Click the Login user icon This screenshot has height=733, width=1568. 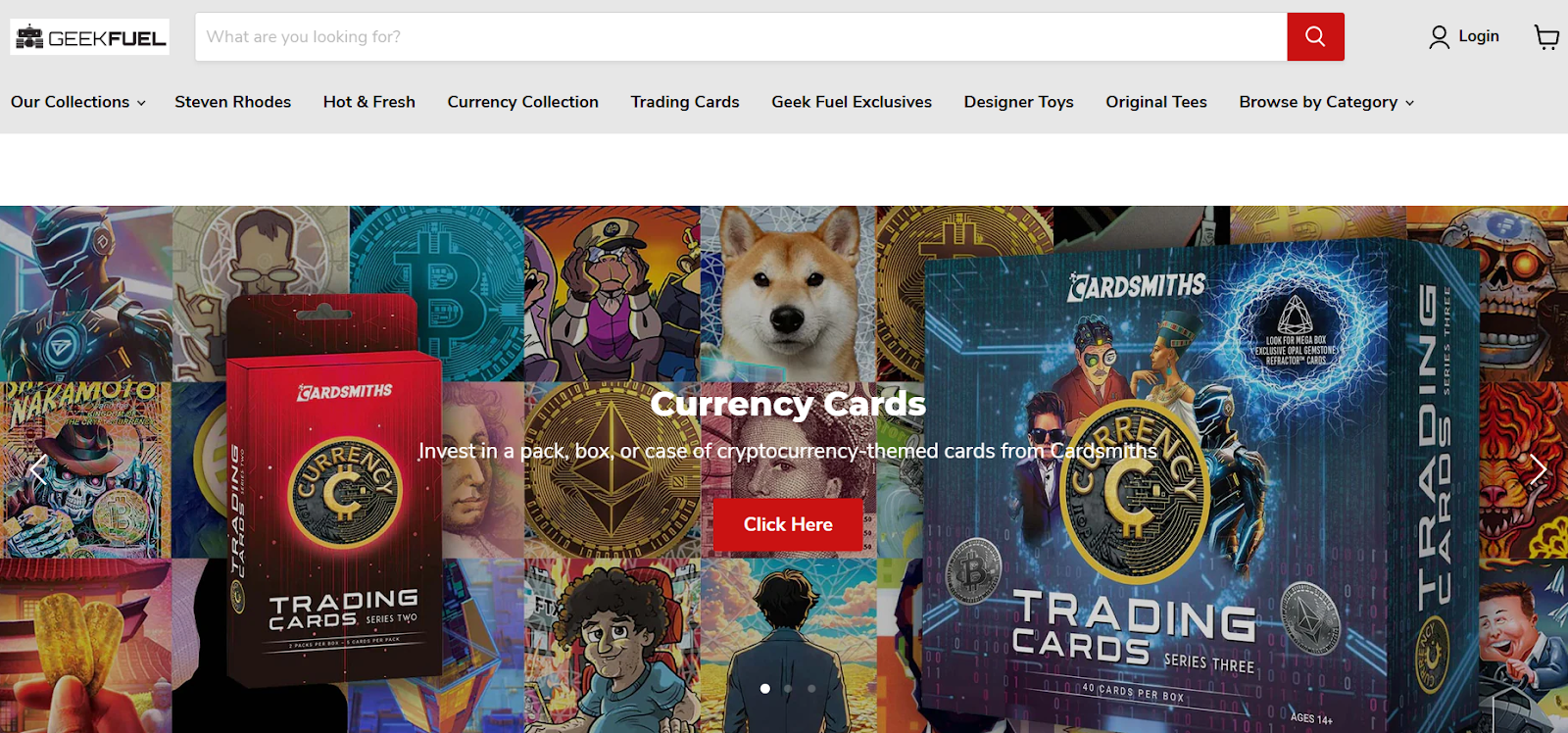1439,37
